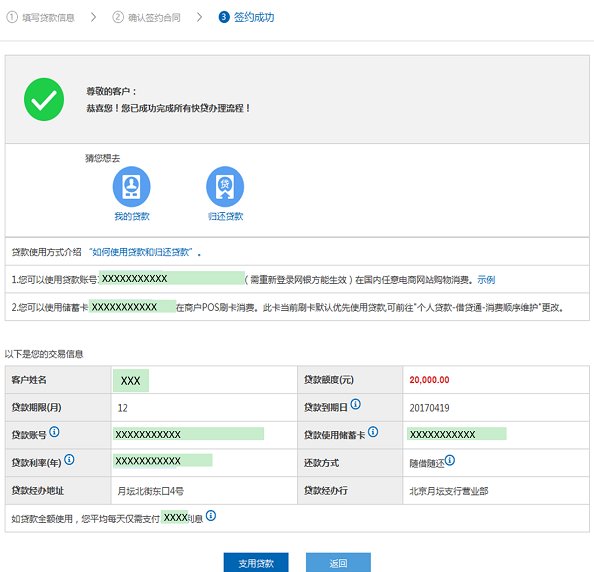Screen dimensions: 594x572
Task: Select step 2 确认签约合同
Action: click(x=146, y=17)
